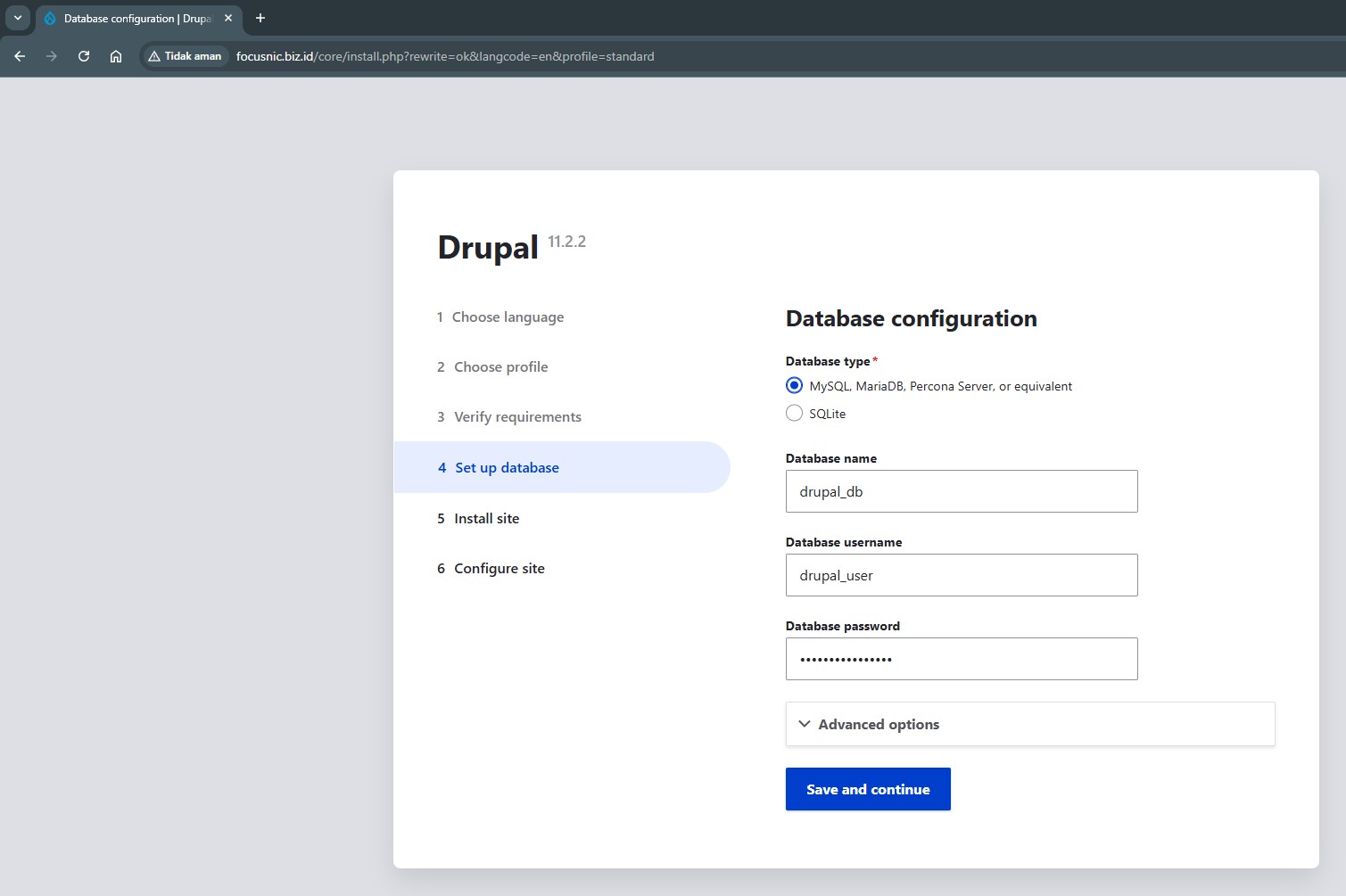
Task: Click the browser forward arrow
Action: [52, 56]
